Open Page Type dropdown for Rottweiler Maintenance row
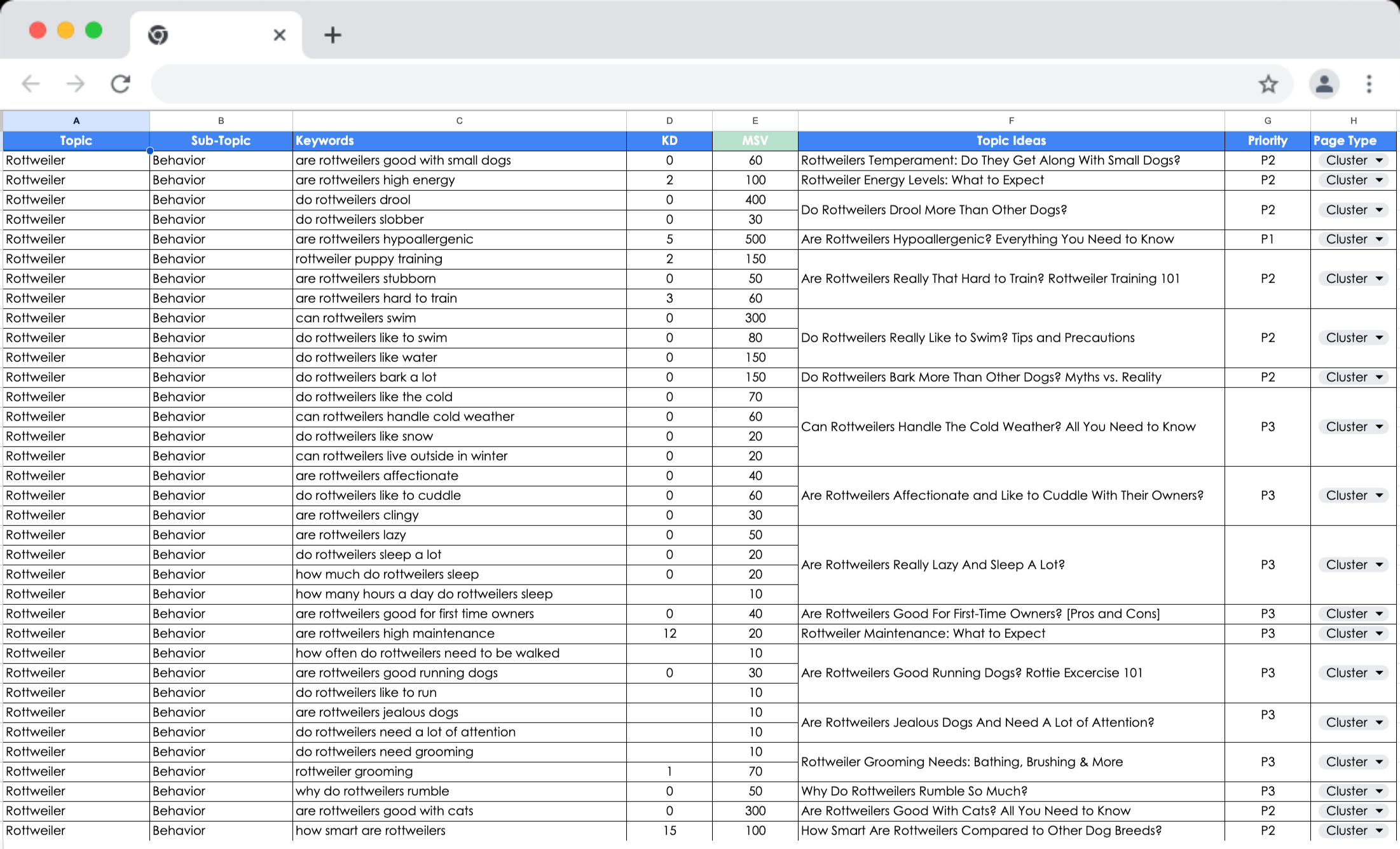The height and width of the screenshot is (849, 1400). (x=1355, y=634)
